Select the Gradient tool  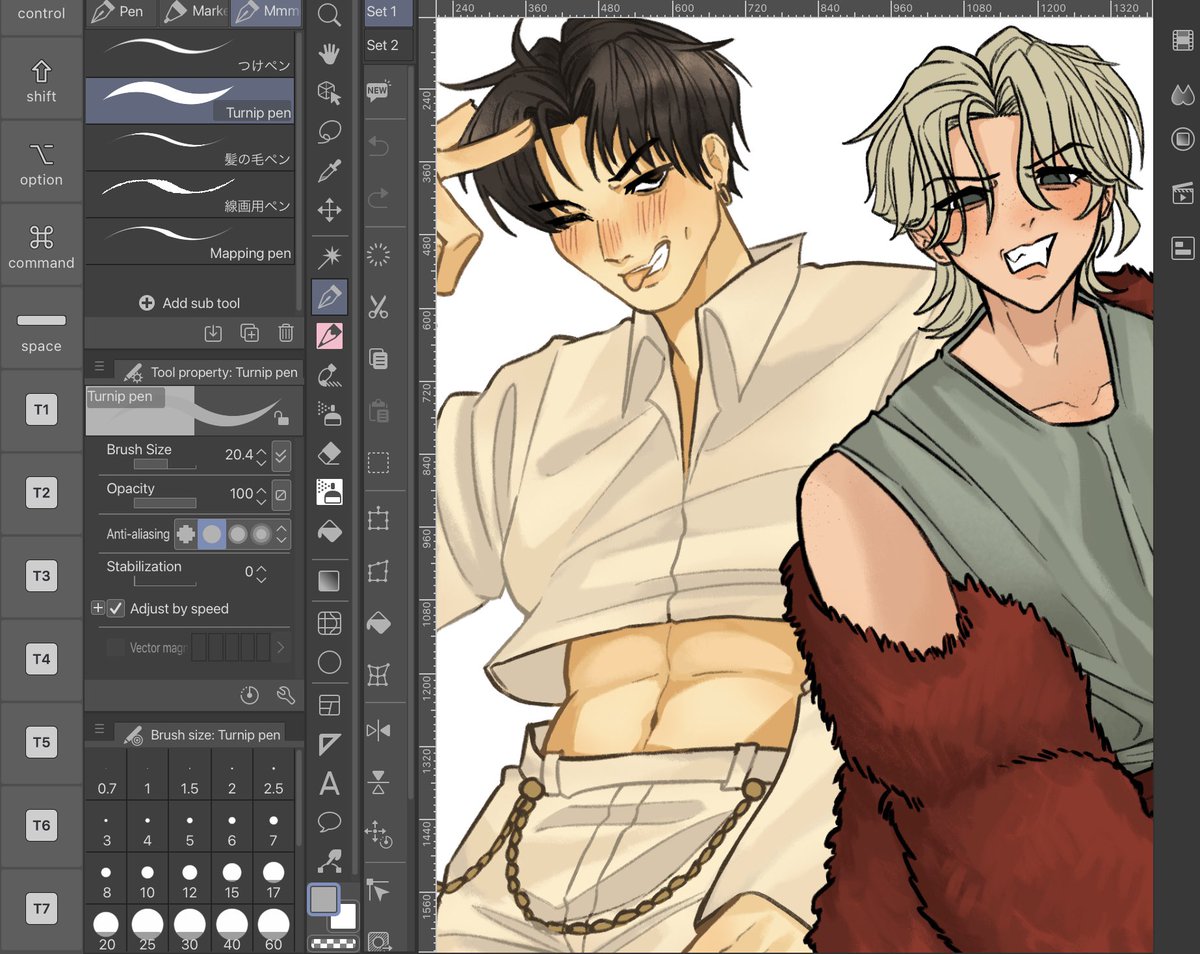pyautogui.click(x=330, y=578)
